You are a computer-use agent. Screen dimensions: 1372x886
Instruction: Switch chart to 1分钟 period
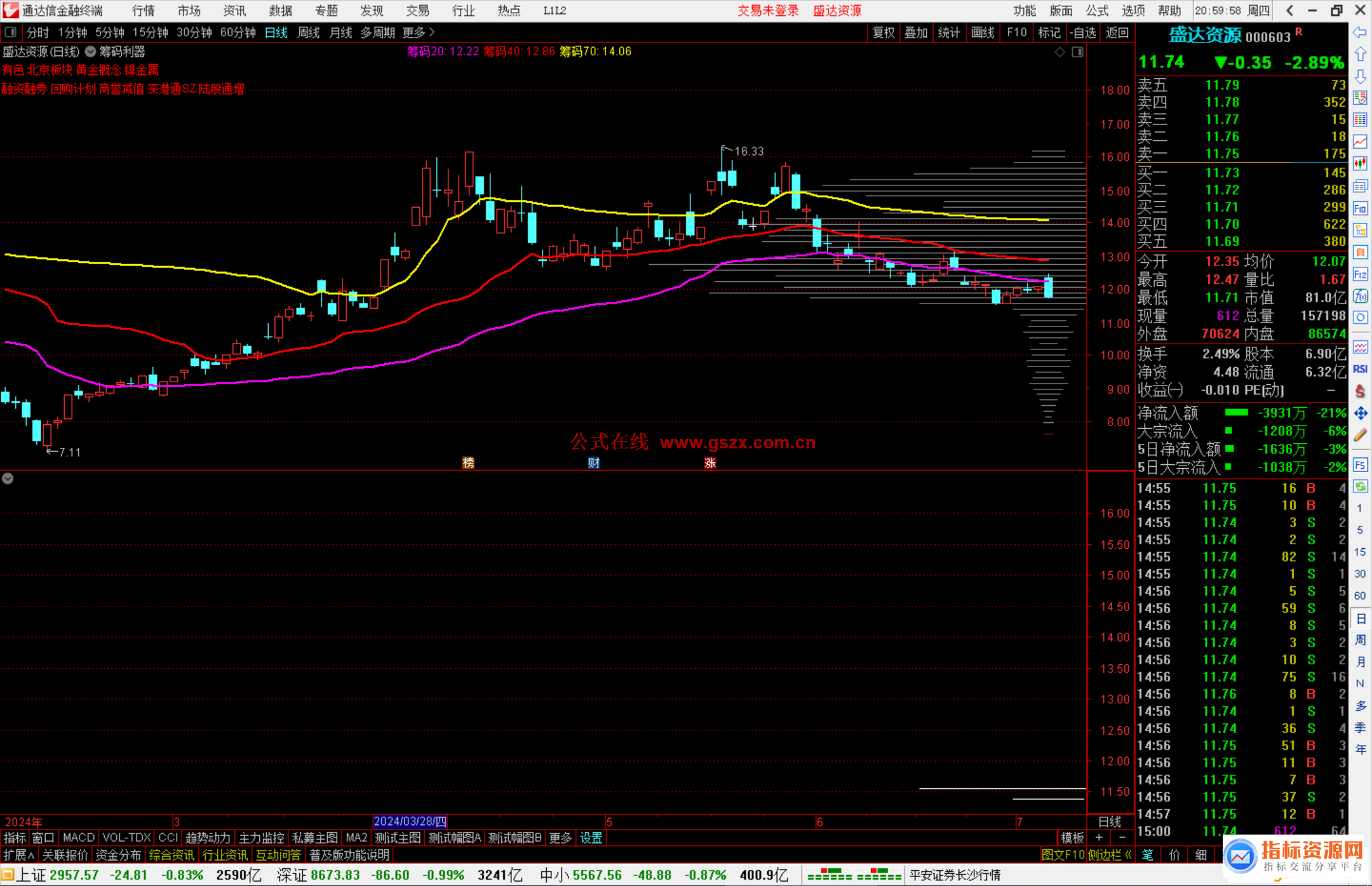[x=72, y=32]
